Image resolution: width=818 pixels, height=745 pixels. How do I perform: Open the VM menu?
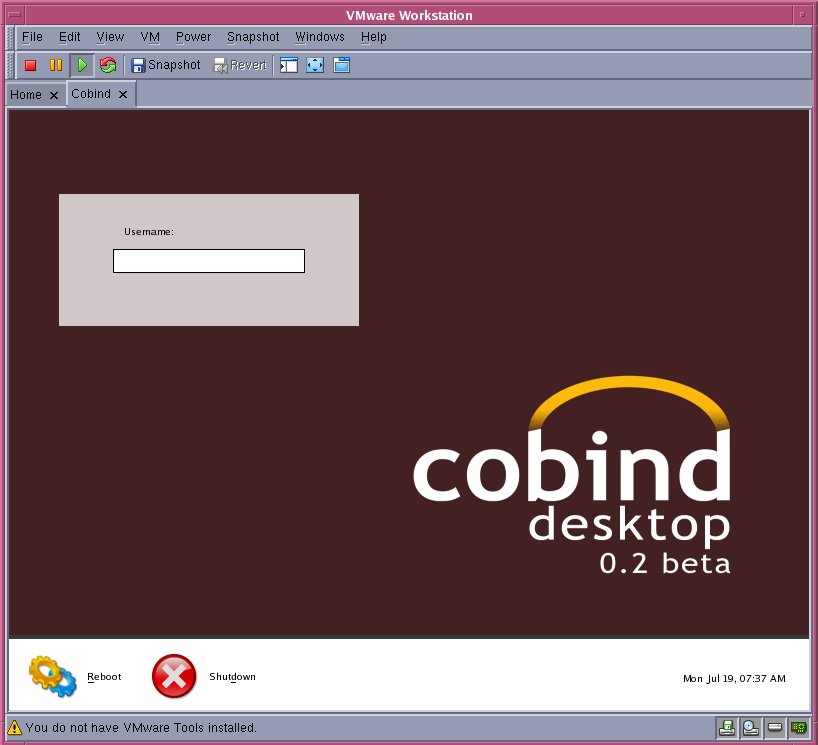click(x=150, y=37)
